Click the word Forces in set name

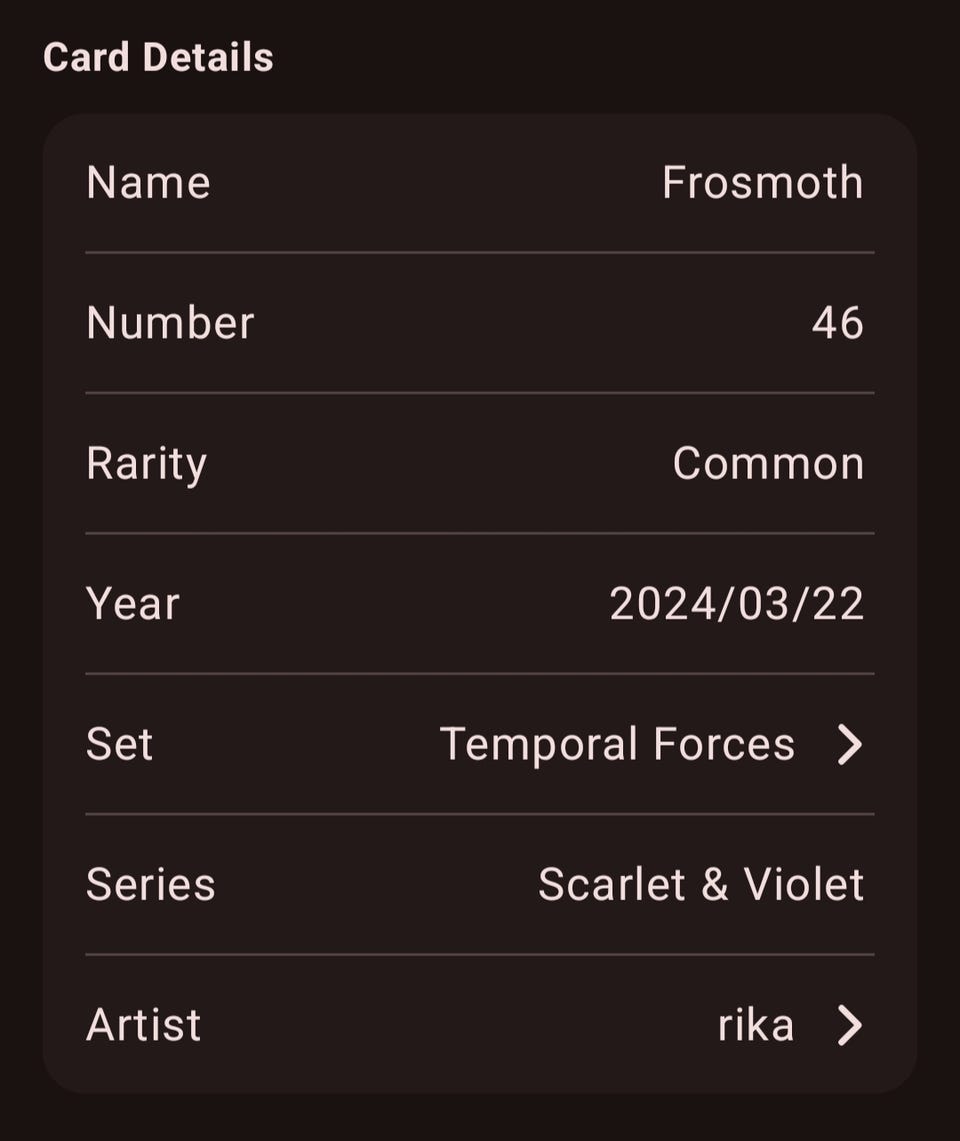tap(724, 745)
